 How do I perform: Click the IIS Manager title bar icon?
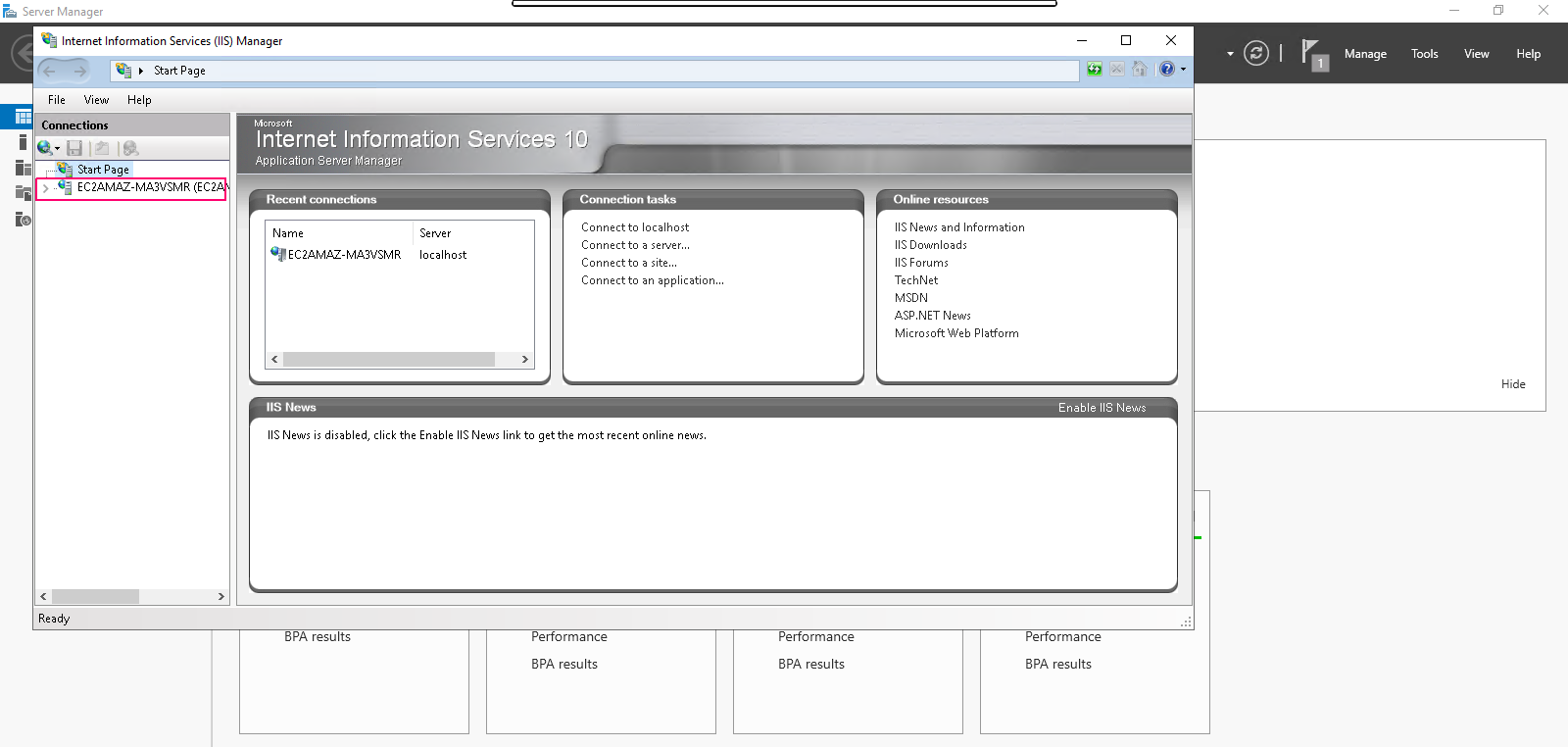pos(49,40)
